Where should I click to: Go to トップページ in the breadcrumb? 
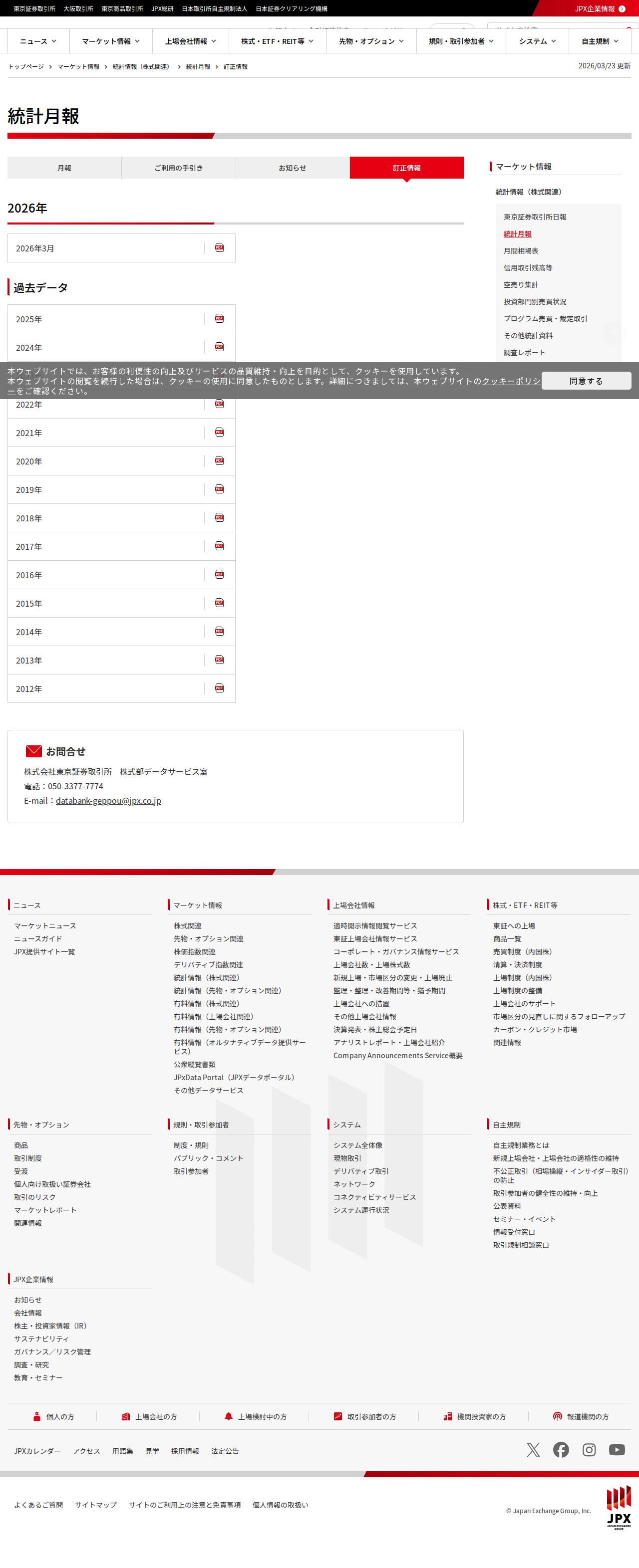coord(26,66)
